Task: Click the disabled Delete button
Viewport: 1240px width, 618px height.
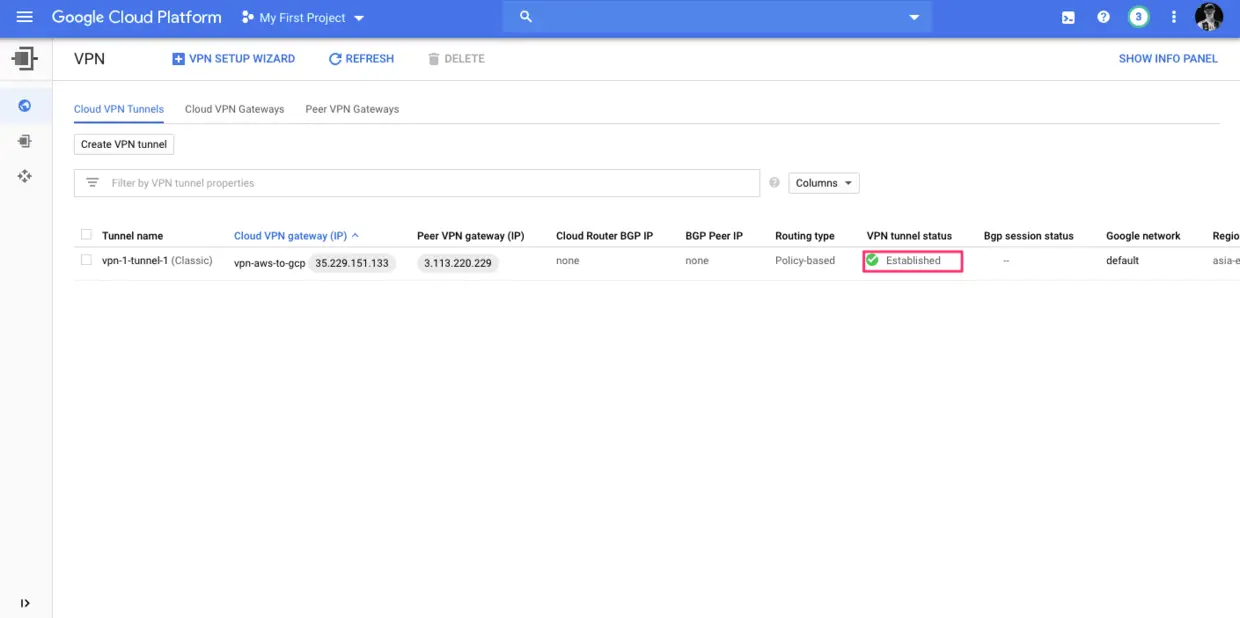Action: pos(456,59)
